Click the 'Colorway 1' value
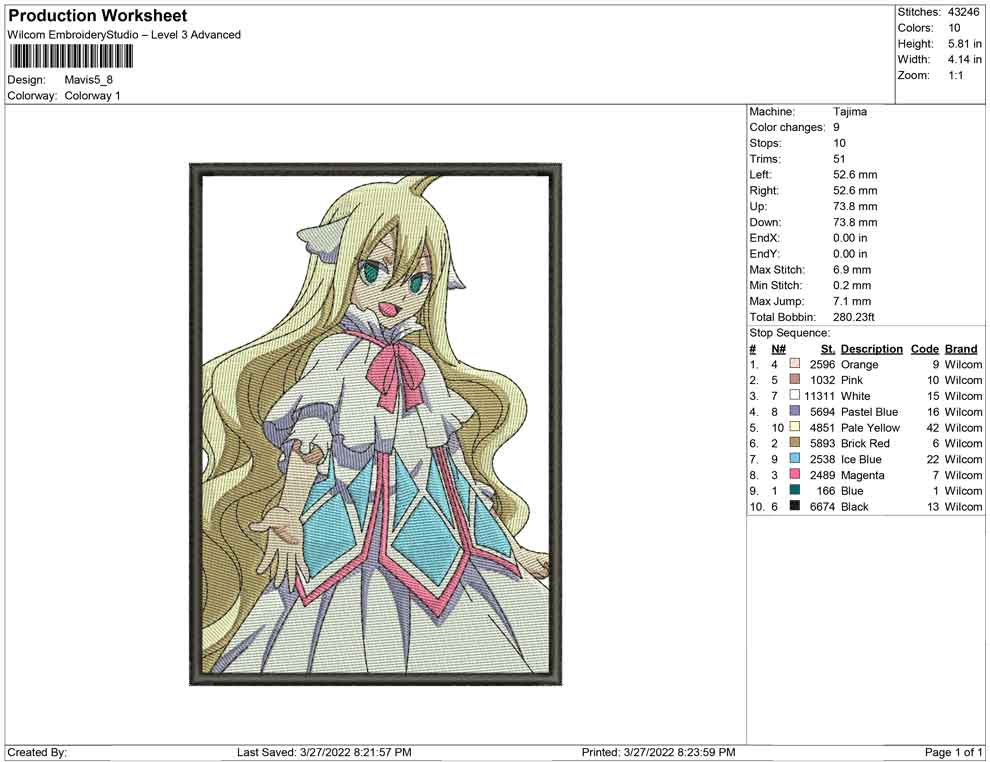The height and width of the screenshot is (762, 990). pyautogui.click(x=92, y=96)
